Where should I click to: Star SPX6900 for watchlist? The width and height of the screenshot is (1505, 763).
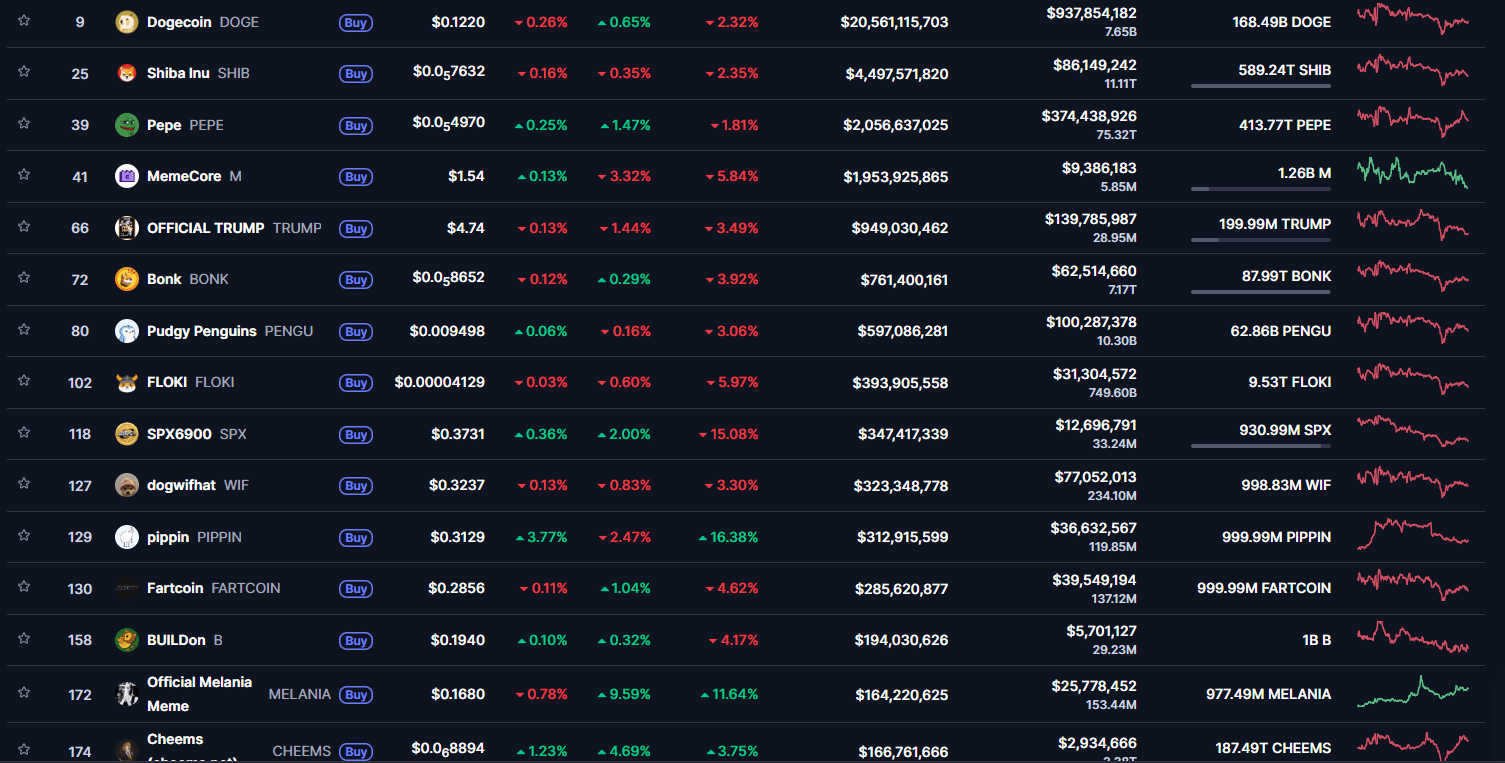[24, 432]
